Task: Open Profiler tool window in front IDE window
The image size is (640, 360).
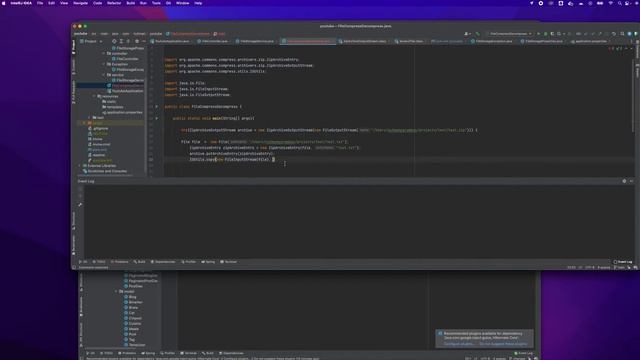Action: [x=189, y=262]
